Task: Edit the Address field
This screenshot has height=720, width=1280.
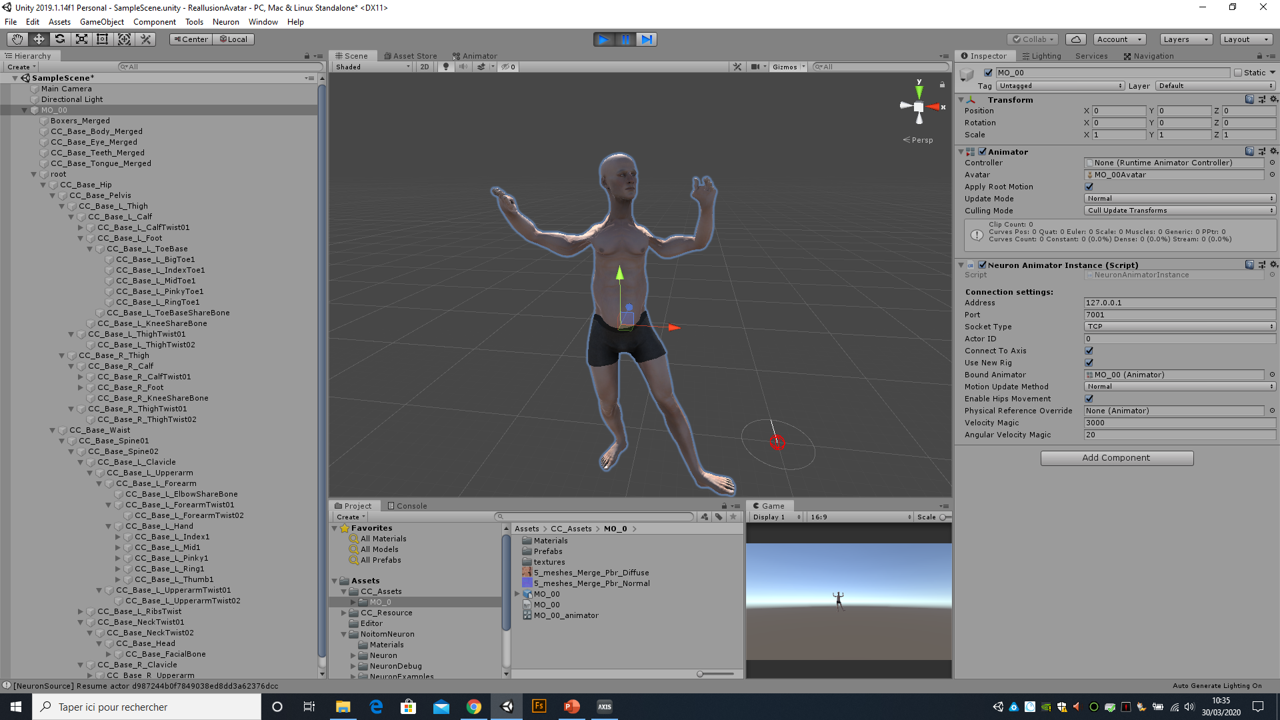Action: 1180,303
